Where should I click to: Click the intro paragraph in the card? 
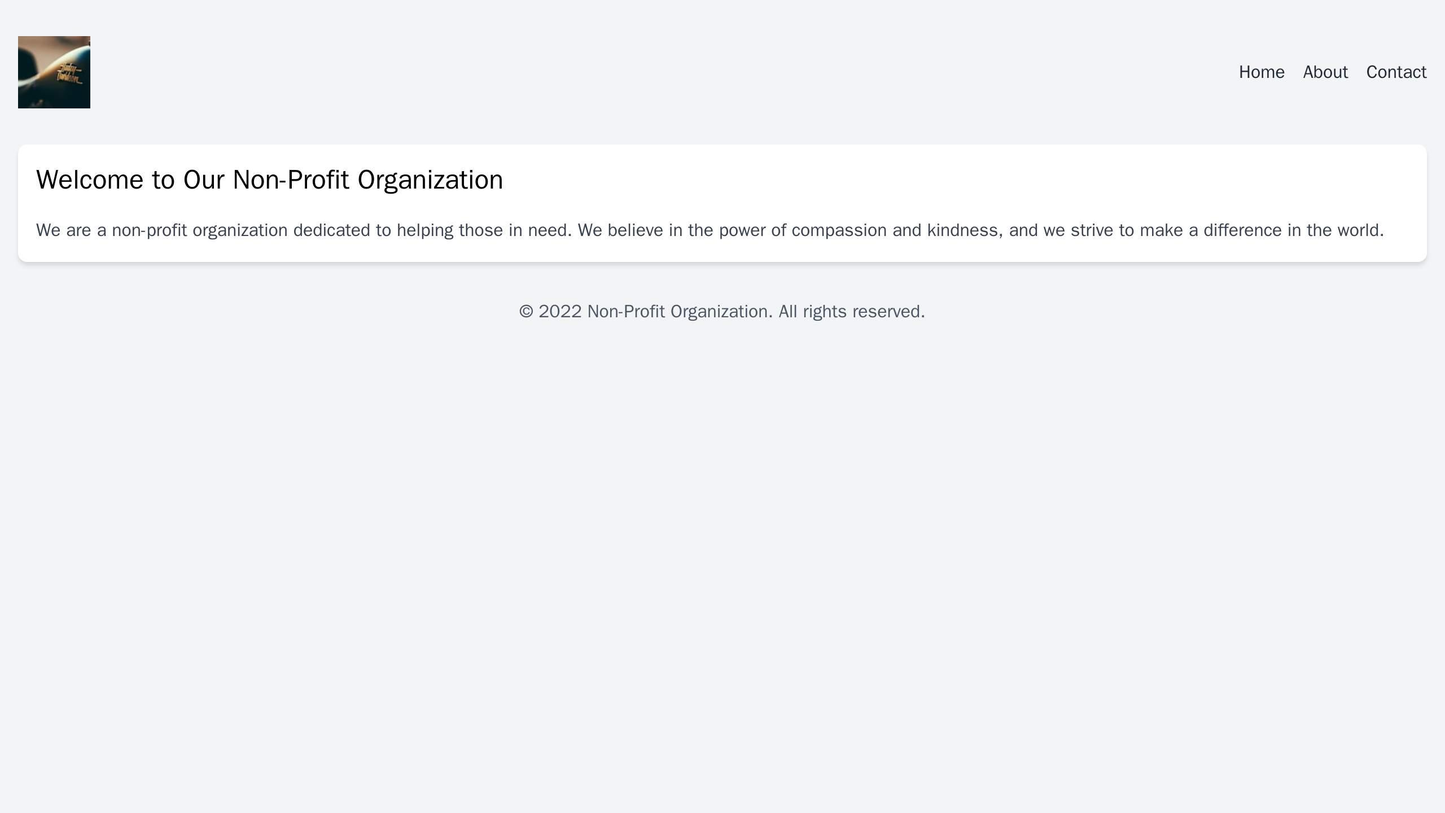click(x=709, y=230)
